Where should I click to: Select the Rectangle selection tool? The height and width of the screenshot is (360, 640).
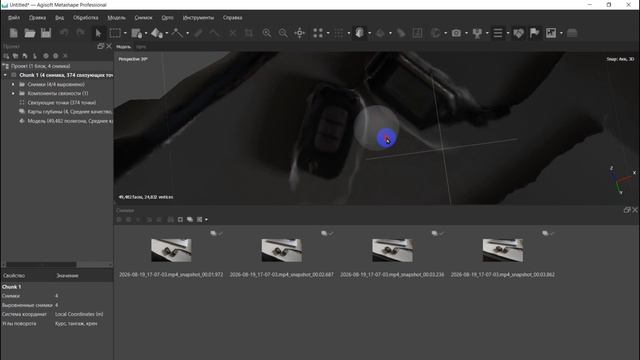(x=115, y=33)
